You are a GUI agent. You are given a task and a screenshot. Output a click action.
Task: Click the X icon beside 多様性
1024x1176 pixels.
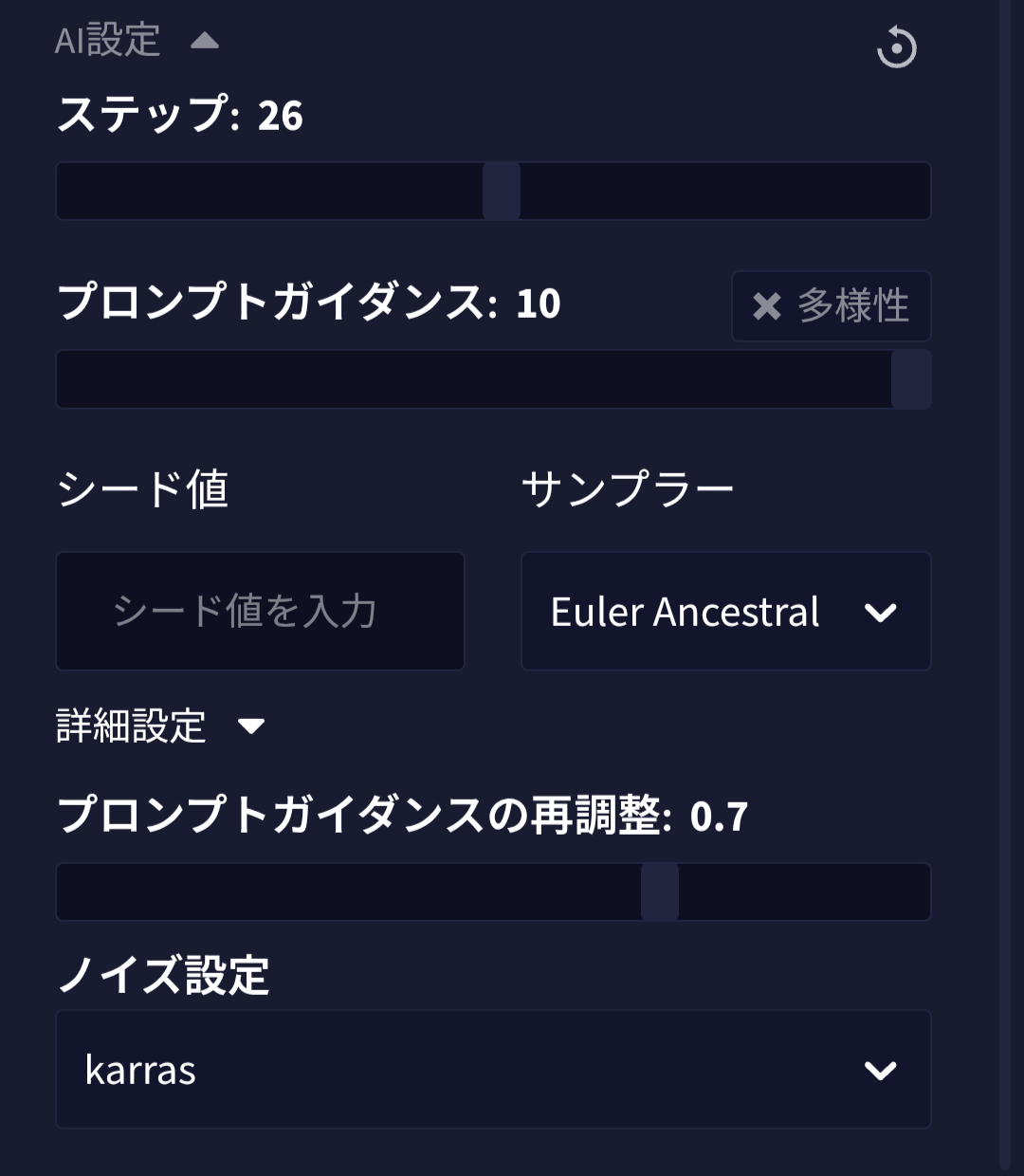(766, 306)
